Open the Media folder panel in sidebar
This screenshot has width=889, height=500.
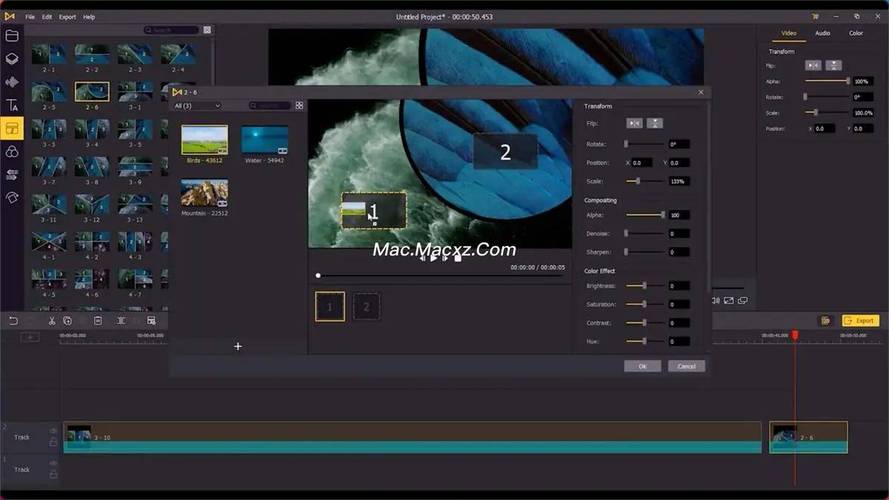[x=12, y=36]
